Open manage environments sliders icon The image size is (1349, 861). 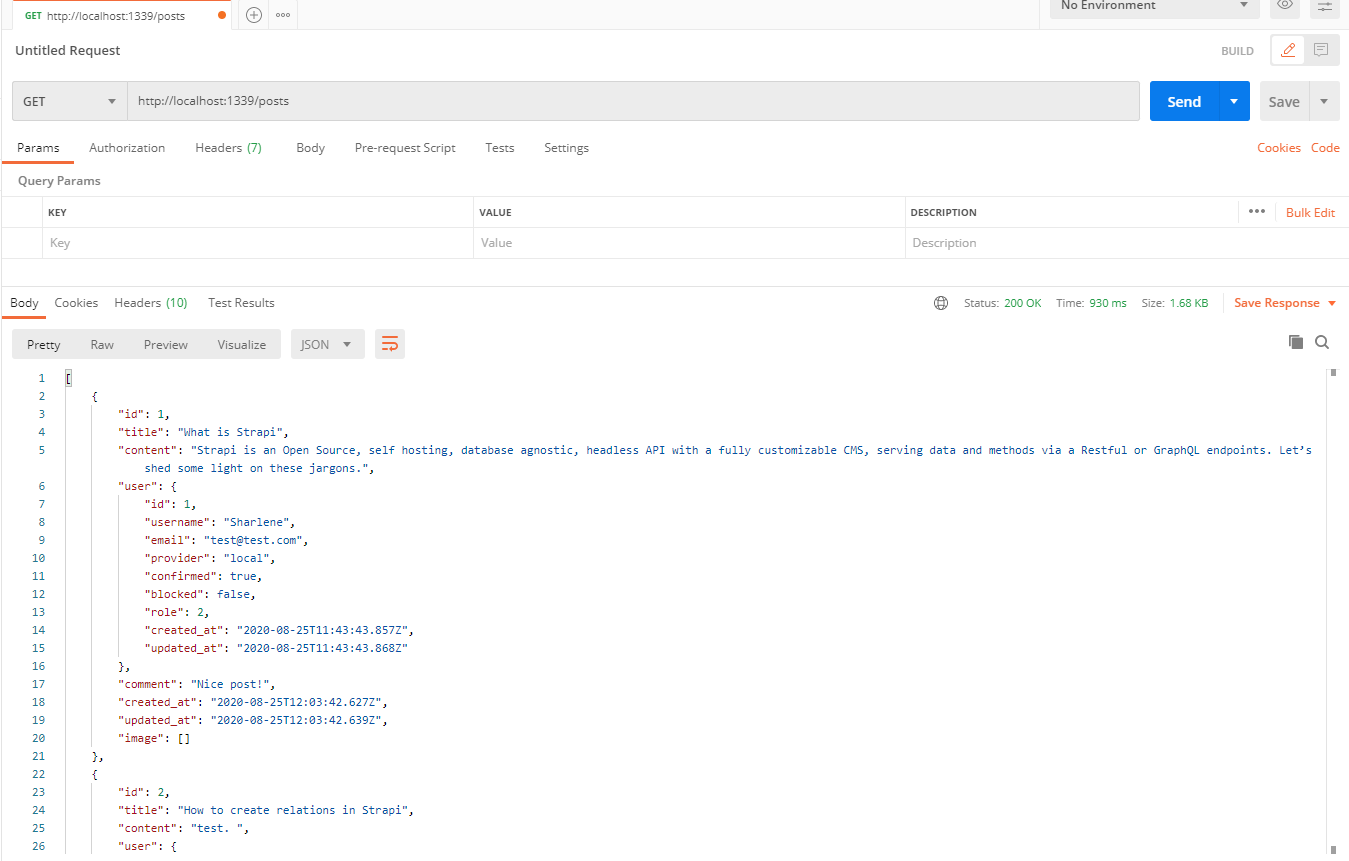(1324, 6)
